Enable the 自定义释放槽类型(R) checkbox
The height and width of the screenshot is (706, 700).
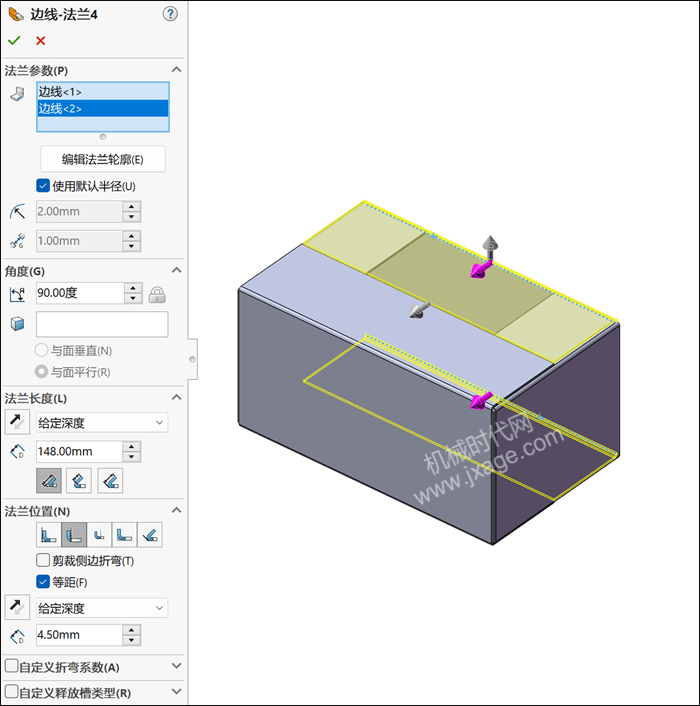[x=12, y=692]
